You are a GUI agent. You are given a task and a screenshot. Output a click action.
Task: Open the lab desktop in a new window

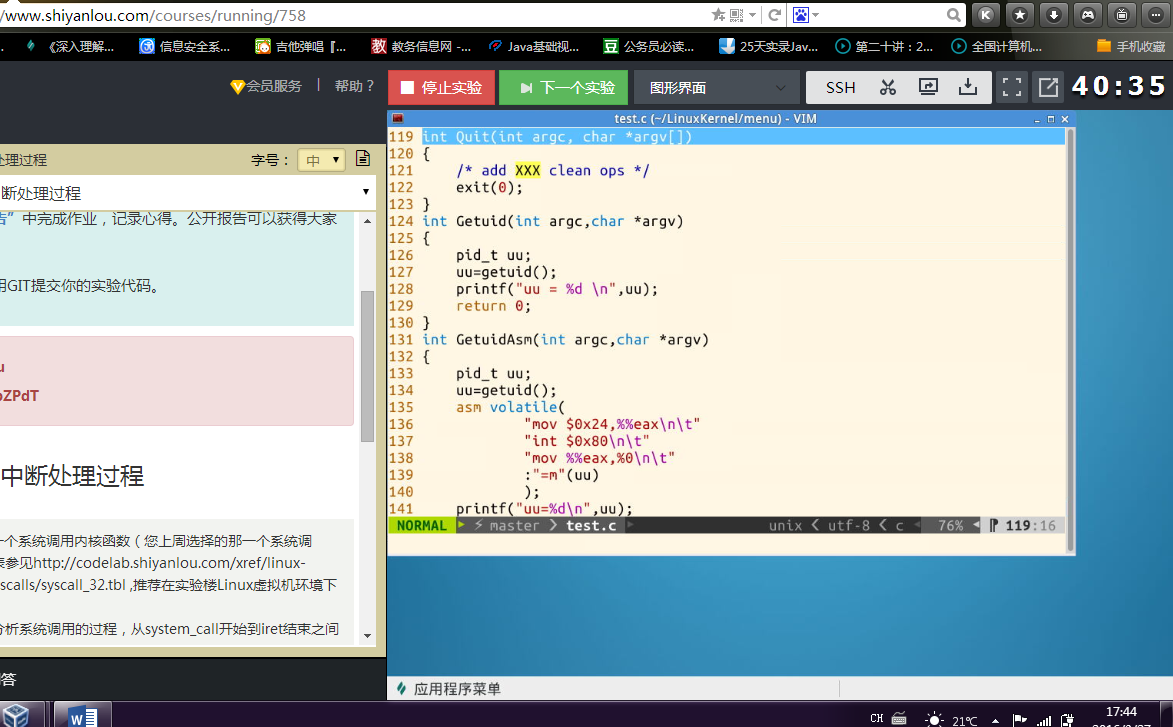click(1048, 88)
